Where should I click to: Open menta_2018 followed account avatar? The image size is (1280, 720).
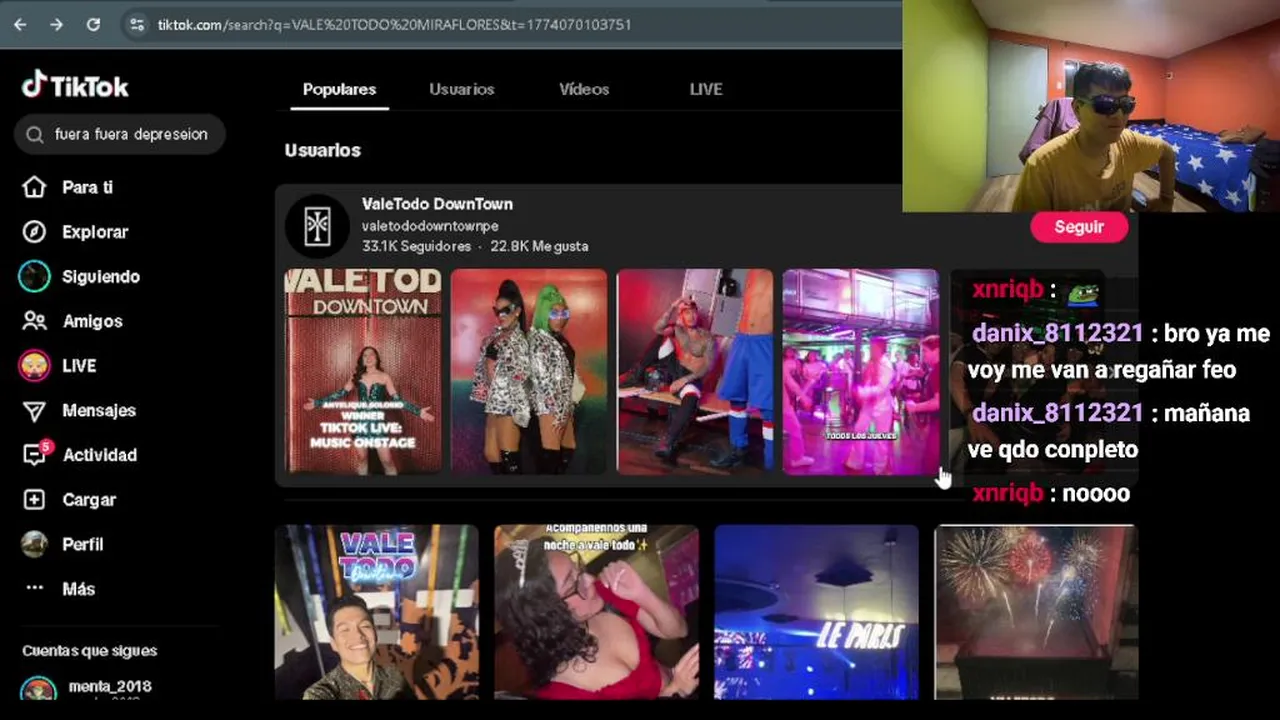(x=38, y=690)
